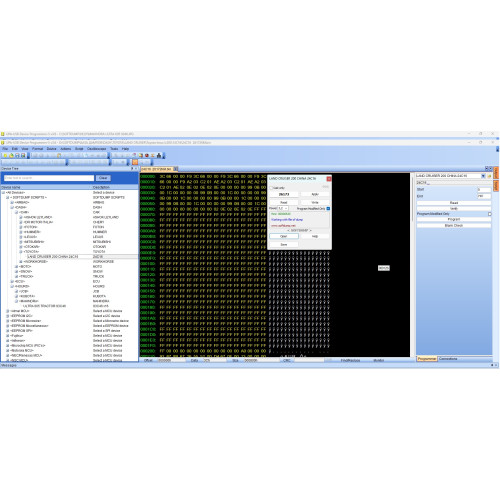The width and height of the screenshot is (500, 500).
Task: Click the red stop icon in toolbar
Action: coord(147,155)
